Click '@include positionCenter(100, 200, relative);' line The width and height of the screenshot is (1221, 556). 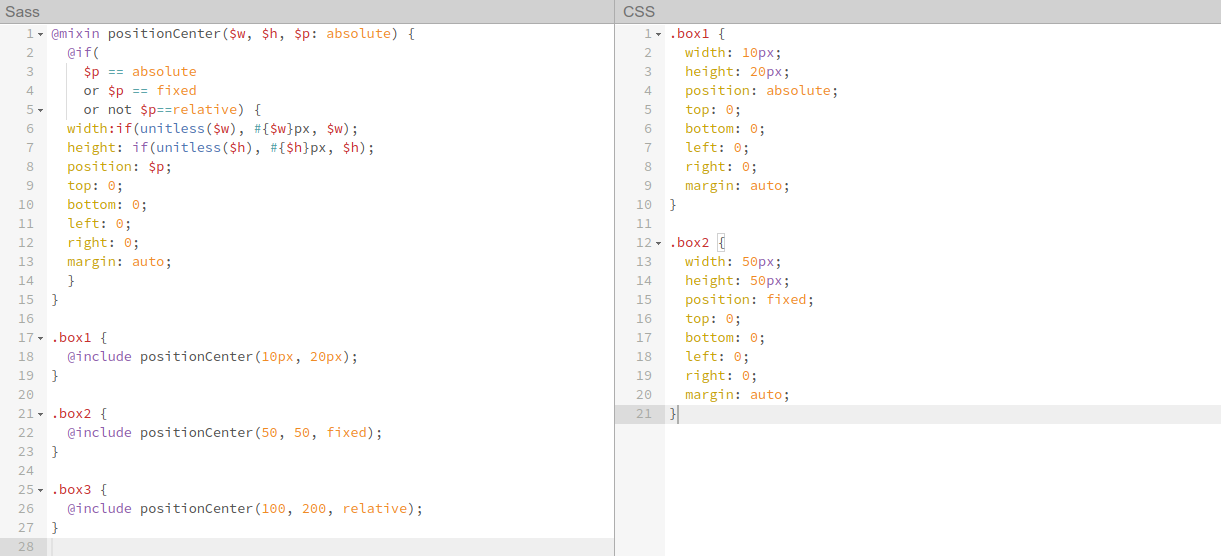pyautogui.click(x=245, y=508)
